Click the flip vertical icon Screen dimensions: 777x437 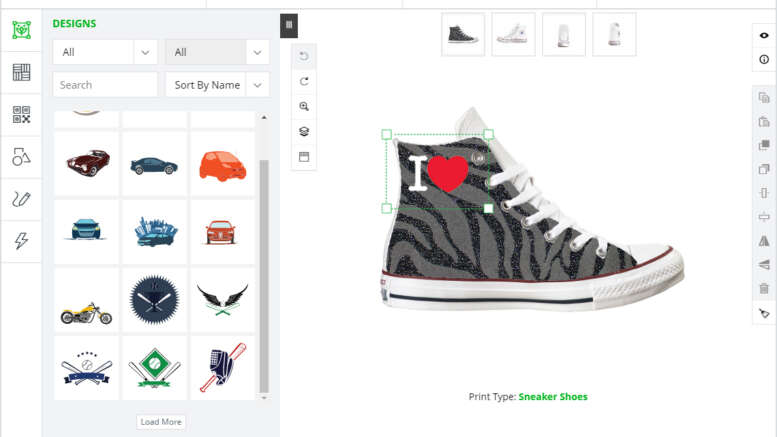click(764, 265)
